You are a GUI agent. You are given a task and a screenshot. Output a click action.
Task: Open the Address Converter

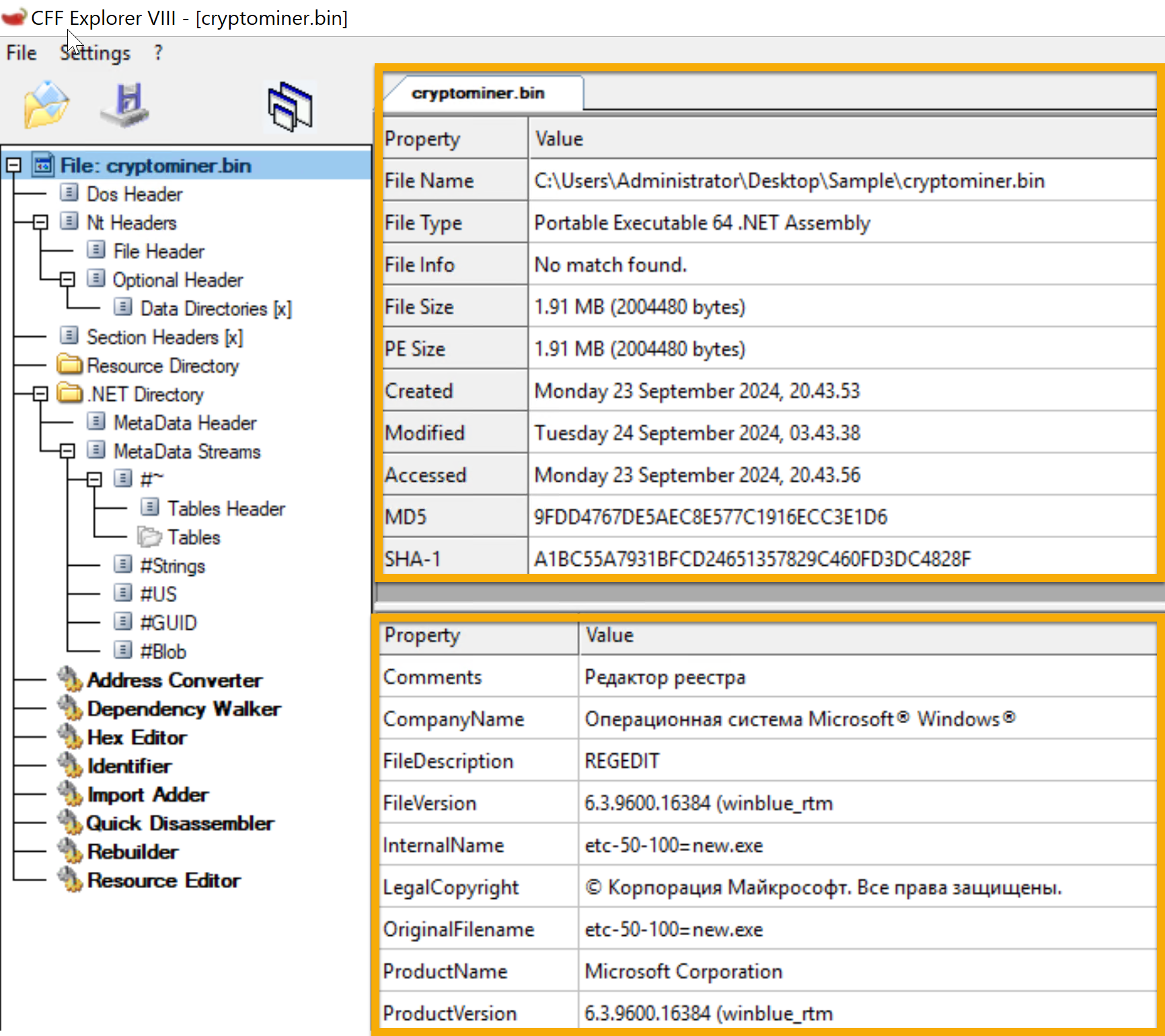[175, 680]
